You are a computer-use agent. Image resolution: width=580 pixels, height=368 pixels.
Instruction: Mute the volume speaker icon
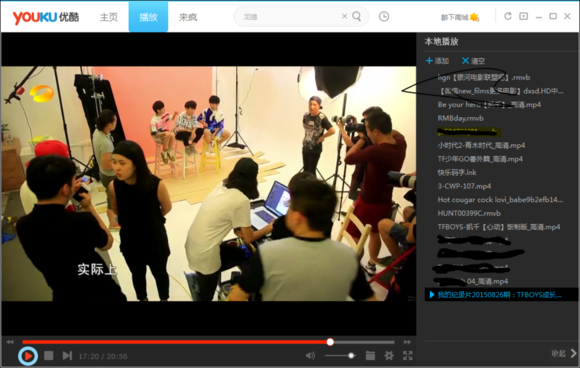pyautogui.click(x=310, y=356)
